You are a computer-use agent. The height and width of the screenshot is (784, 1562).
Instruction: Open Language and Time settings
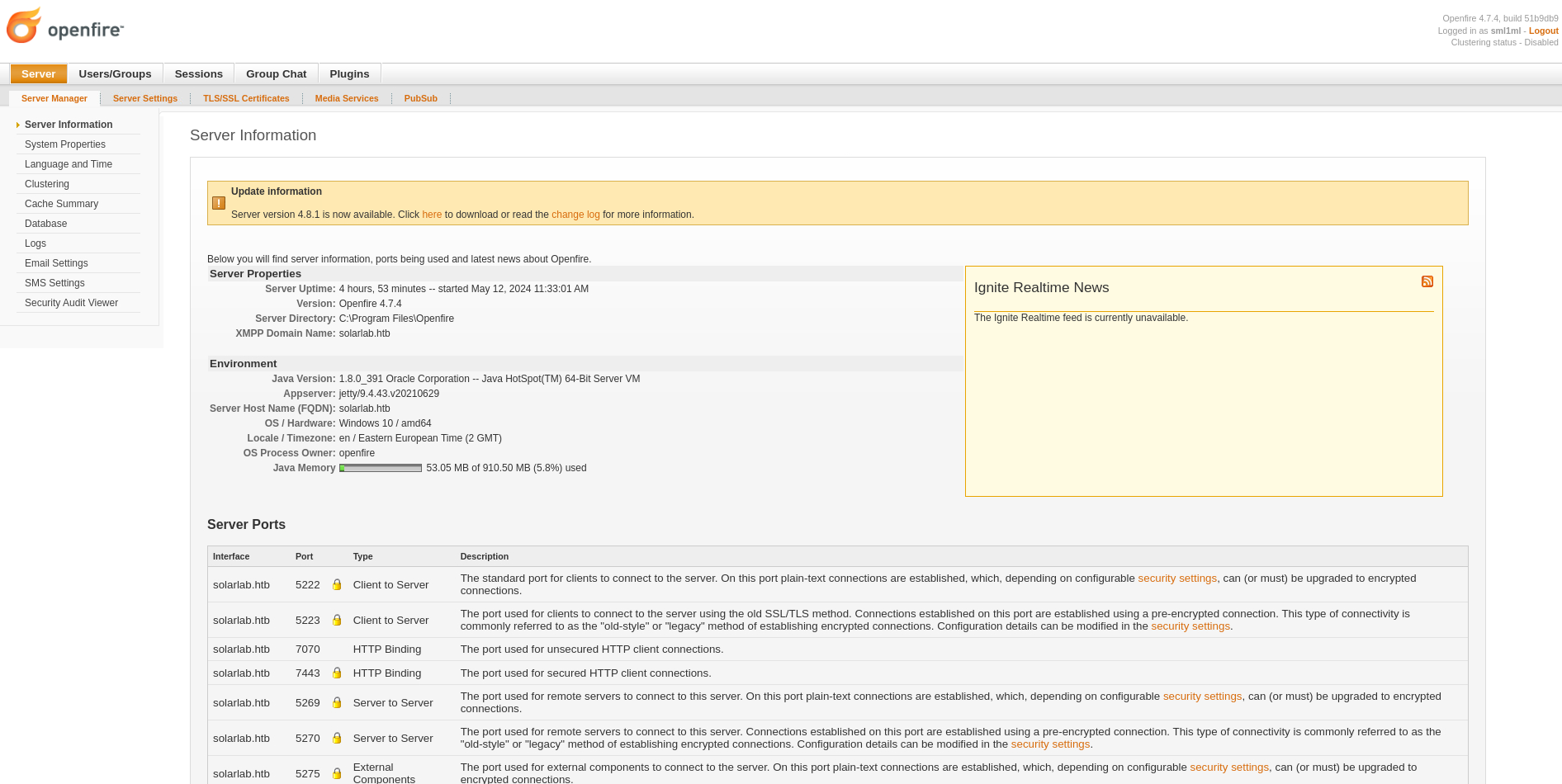coord(69,164)
